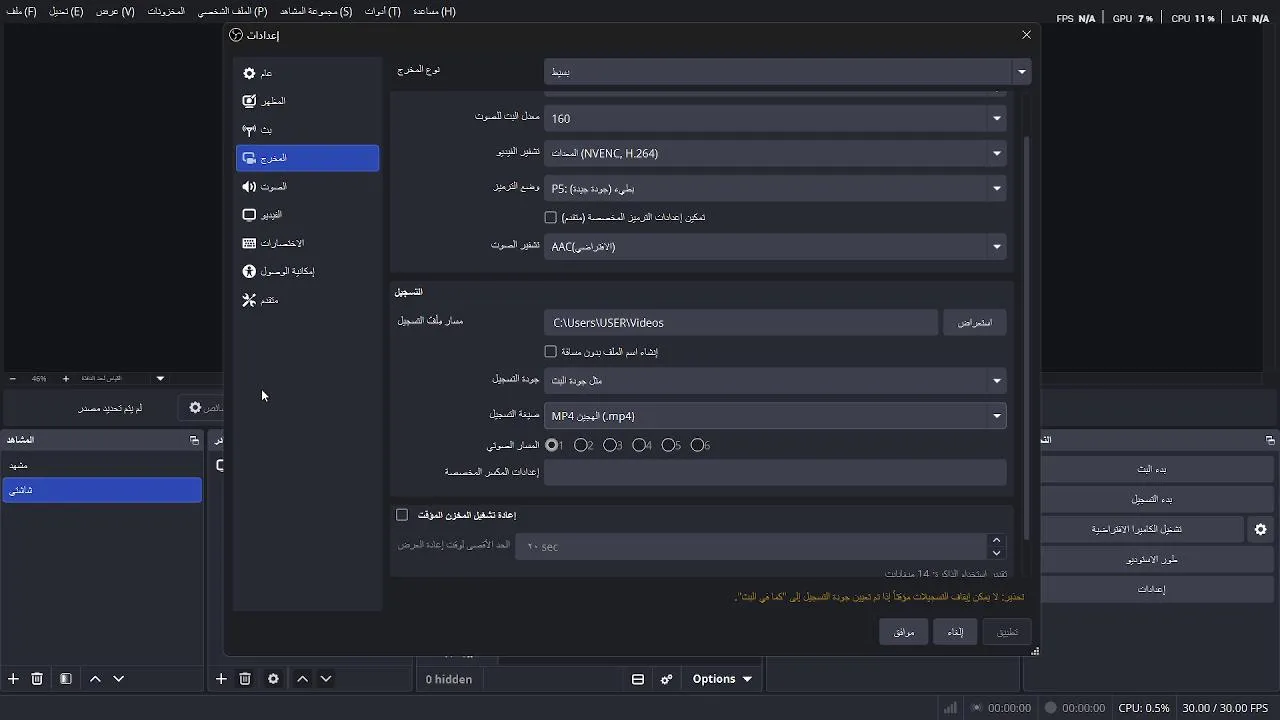
Task: Open the View menu عرض (V)
Action: coord(115,11)
